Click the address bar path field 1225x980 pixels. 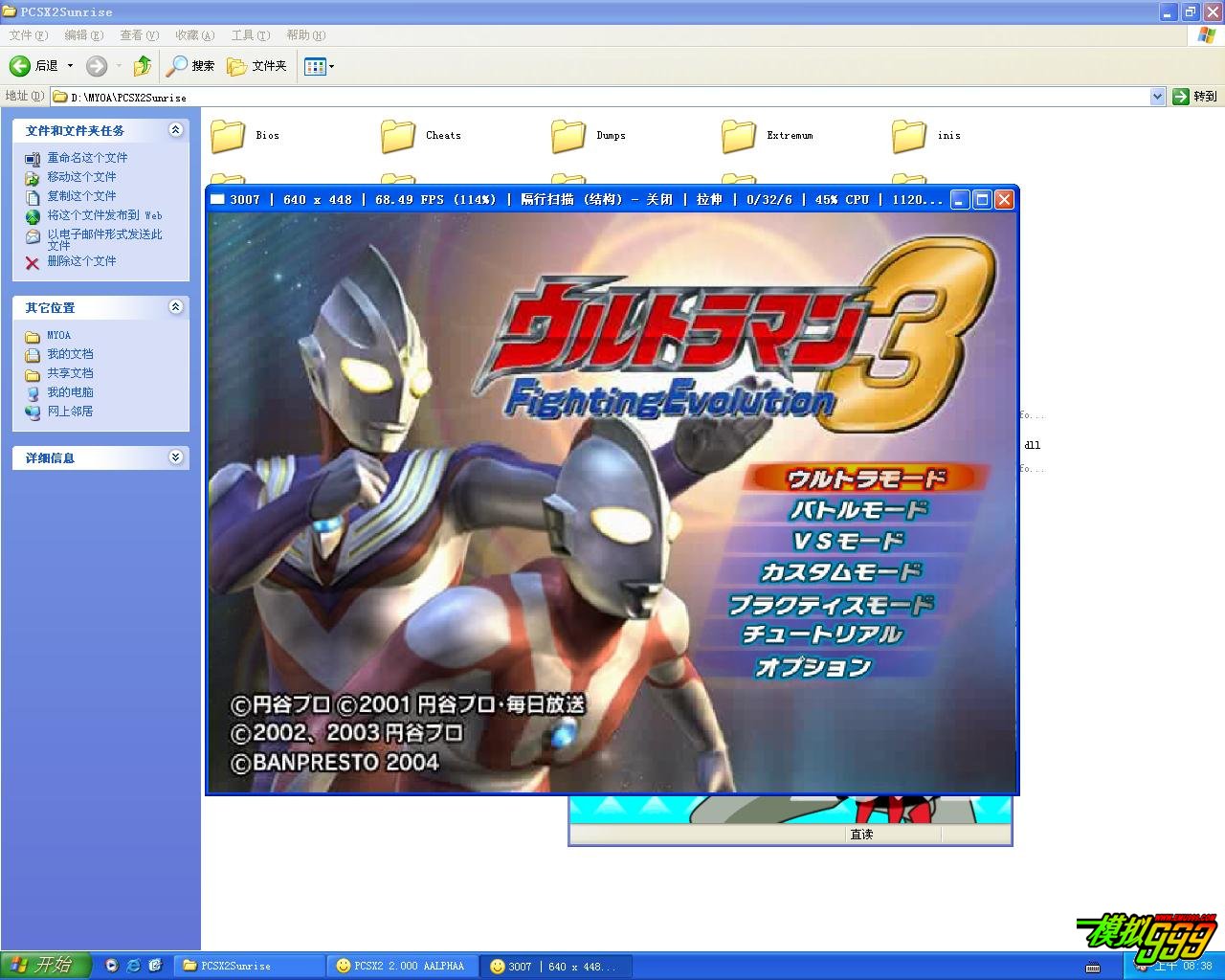tap(599, 97)
